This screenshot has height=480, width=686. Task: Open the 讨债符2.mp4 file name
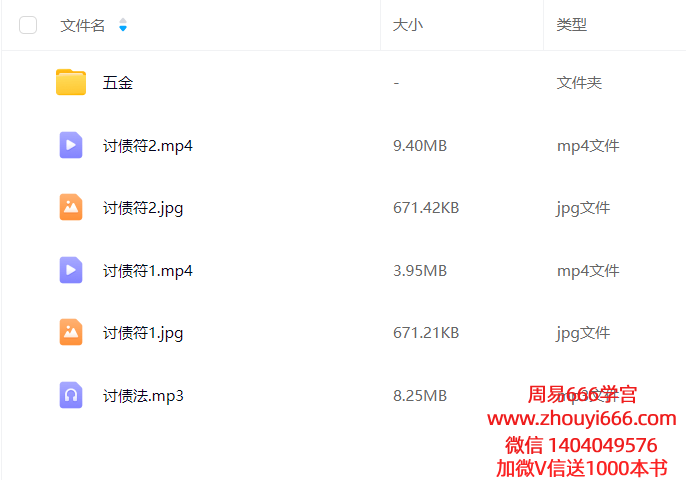(x=148, y=146)
